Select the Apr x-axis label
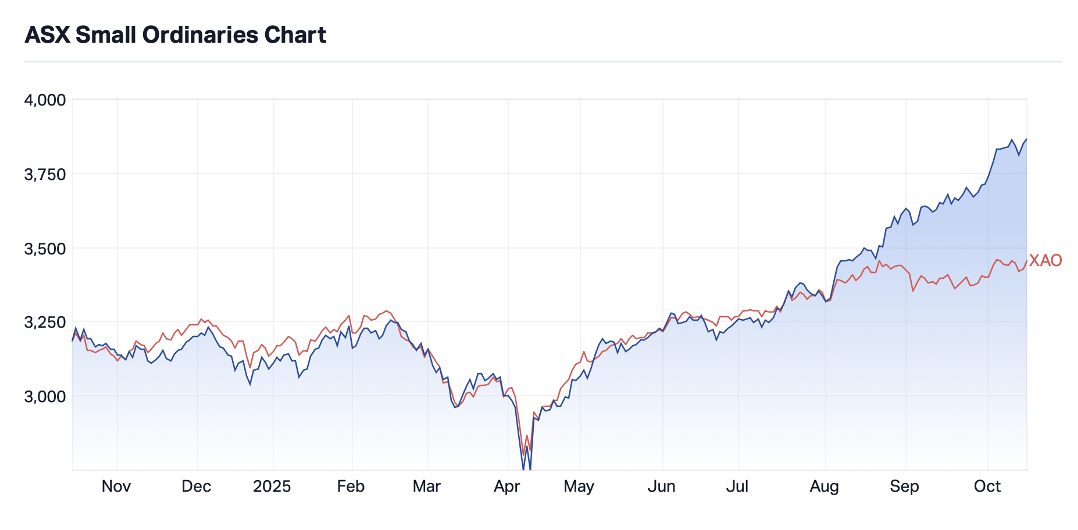Viewport: 1078px width, 530px height. point(507,487)
